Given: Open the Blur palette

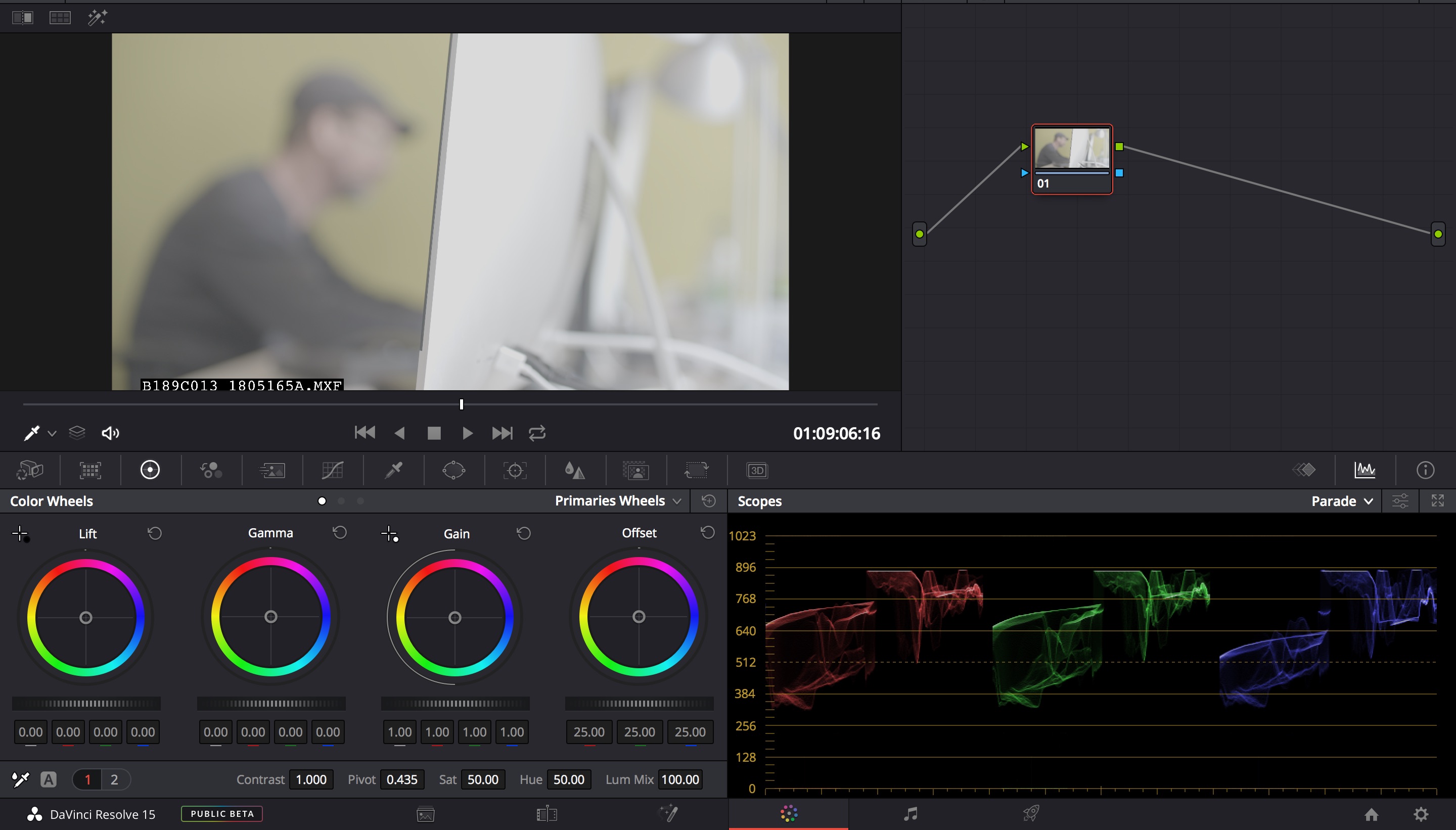Looking at the screenshot, I should click(575, 470).
